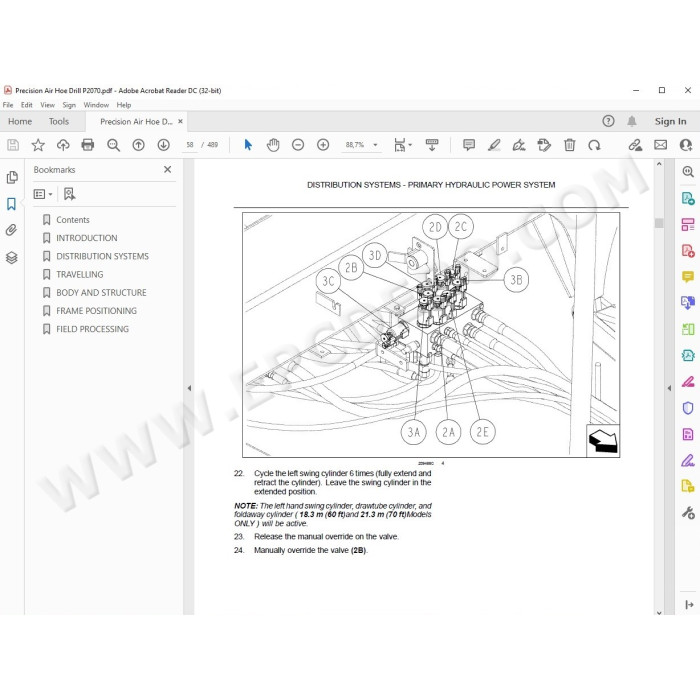Select the Highlight text pen

tap(494, 145)
